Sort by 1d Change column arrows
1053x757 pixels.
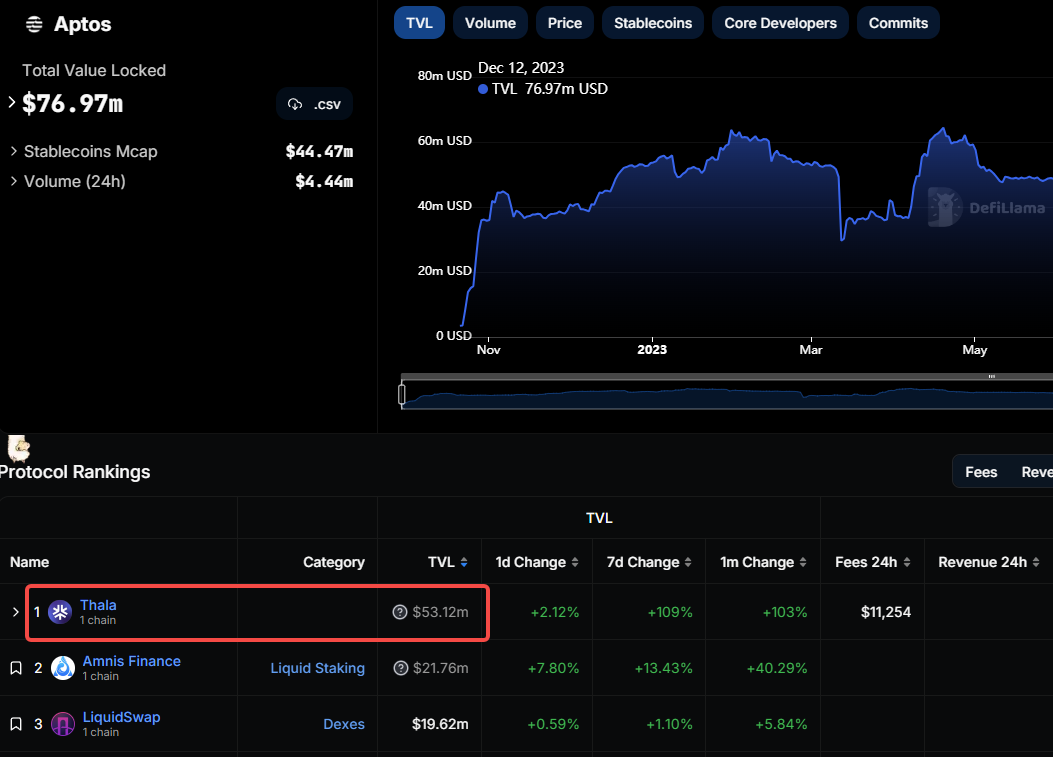575,562
